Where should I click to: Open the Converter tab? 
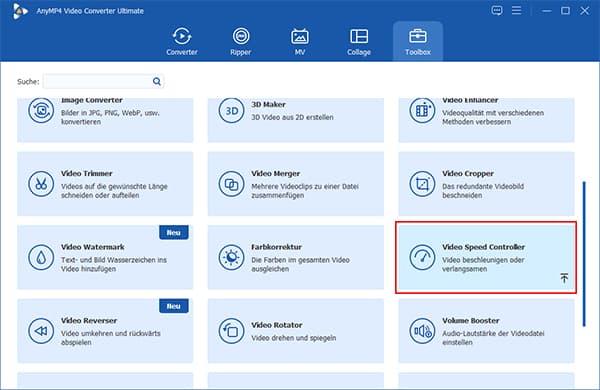click(x=182, y=41)
